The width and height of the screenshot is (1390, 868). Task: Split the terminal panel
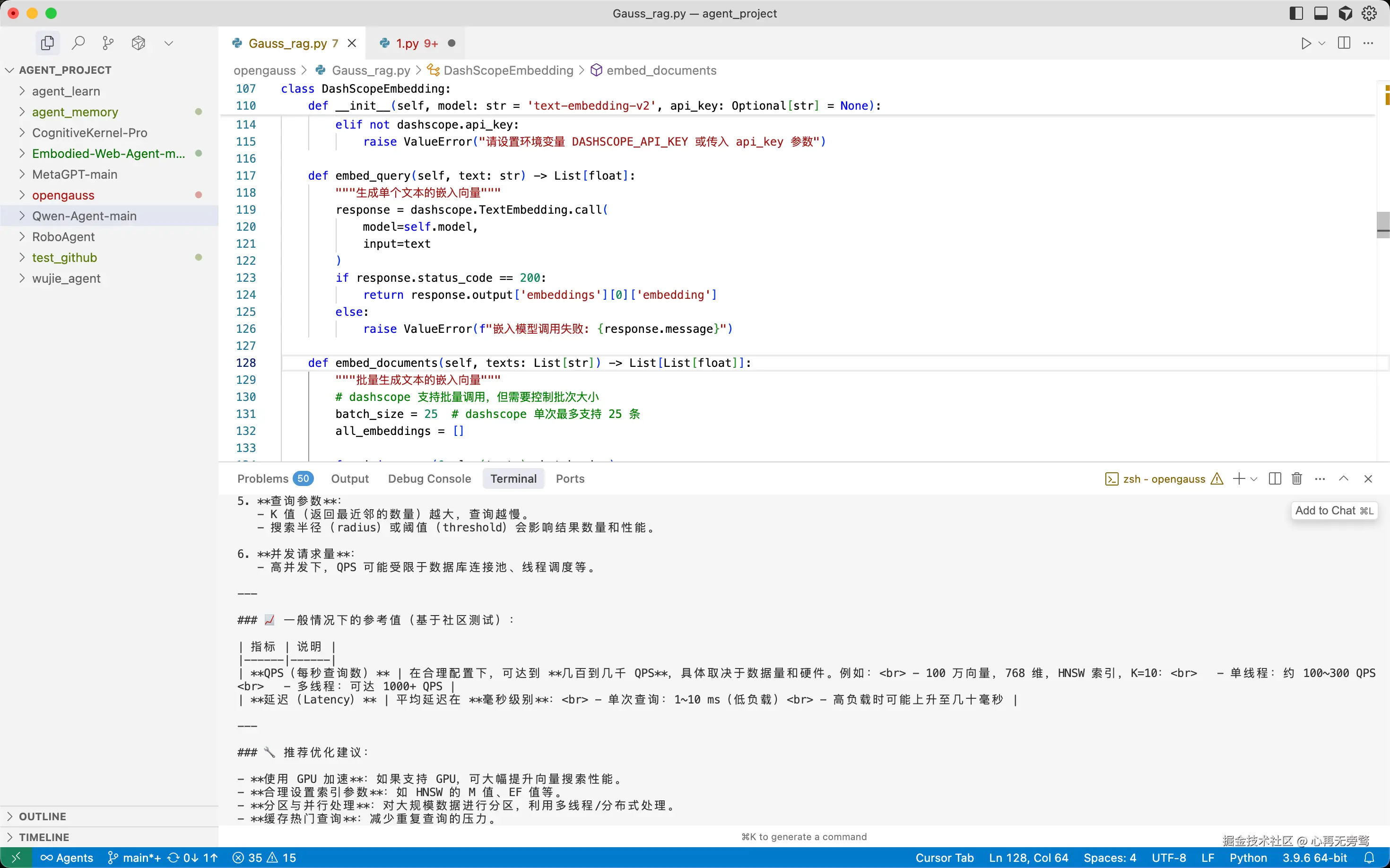point(1275,479)
